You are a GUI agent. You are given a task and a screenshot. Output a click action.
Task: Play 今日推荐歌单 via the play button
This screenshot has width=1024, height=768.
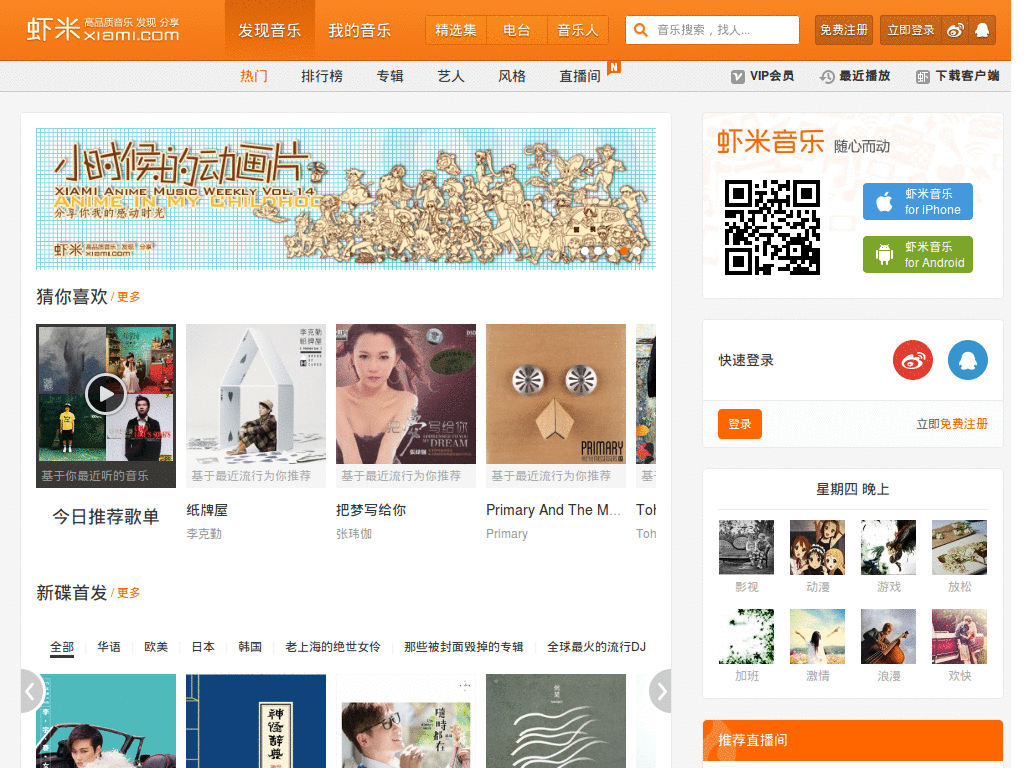click(x=105, y=394)
